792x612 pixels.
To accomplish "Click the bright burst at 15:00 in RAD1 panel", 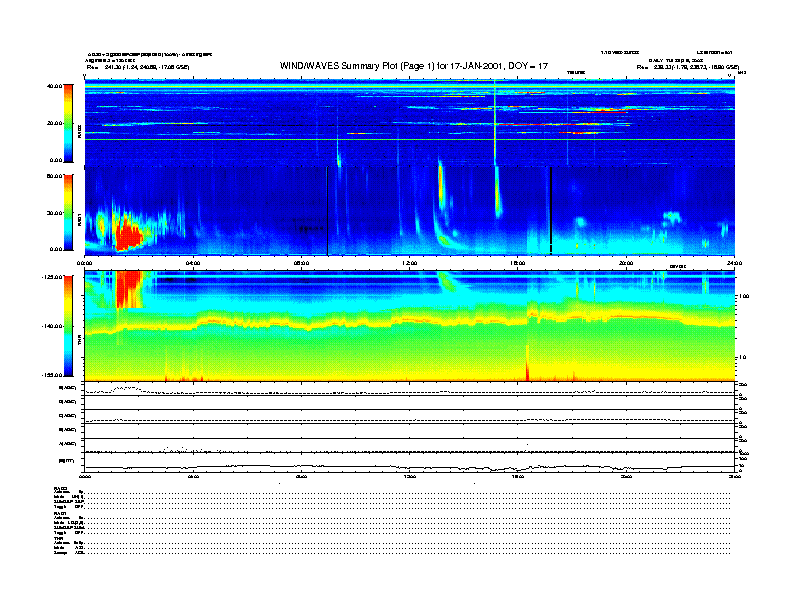I will [498, 192].
